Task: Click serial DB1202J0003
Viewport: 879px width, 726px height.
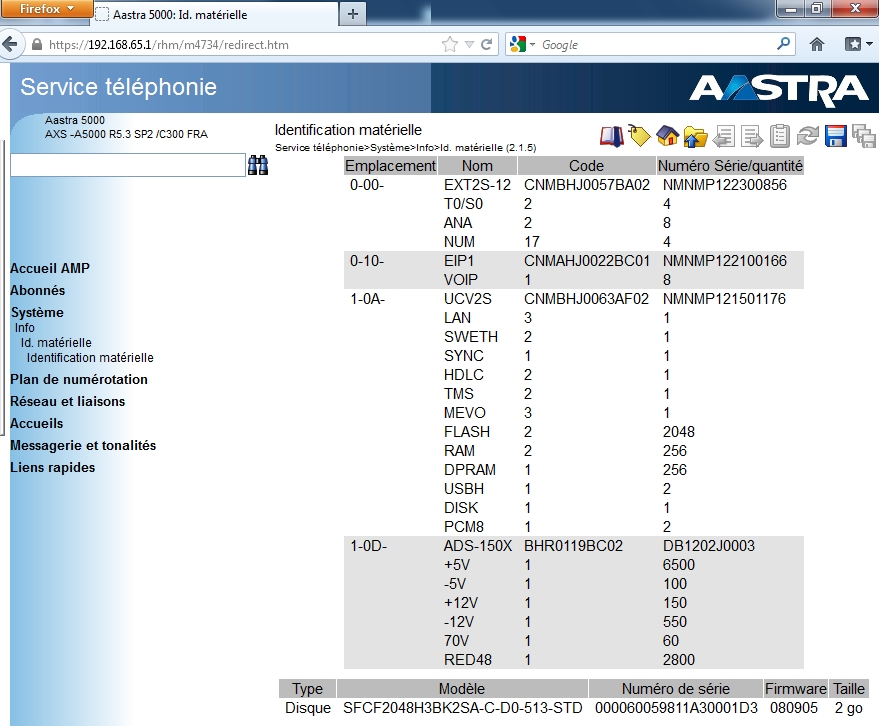Action: (709, 545)
